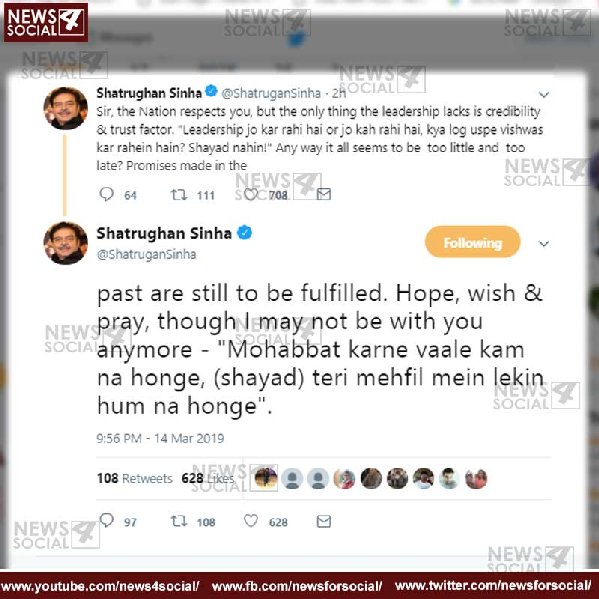Open @ShatruganSinha handle under main tweet name
The image size is (599, 599).
(x=146, y=254)
